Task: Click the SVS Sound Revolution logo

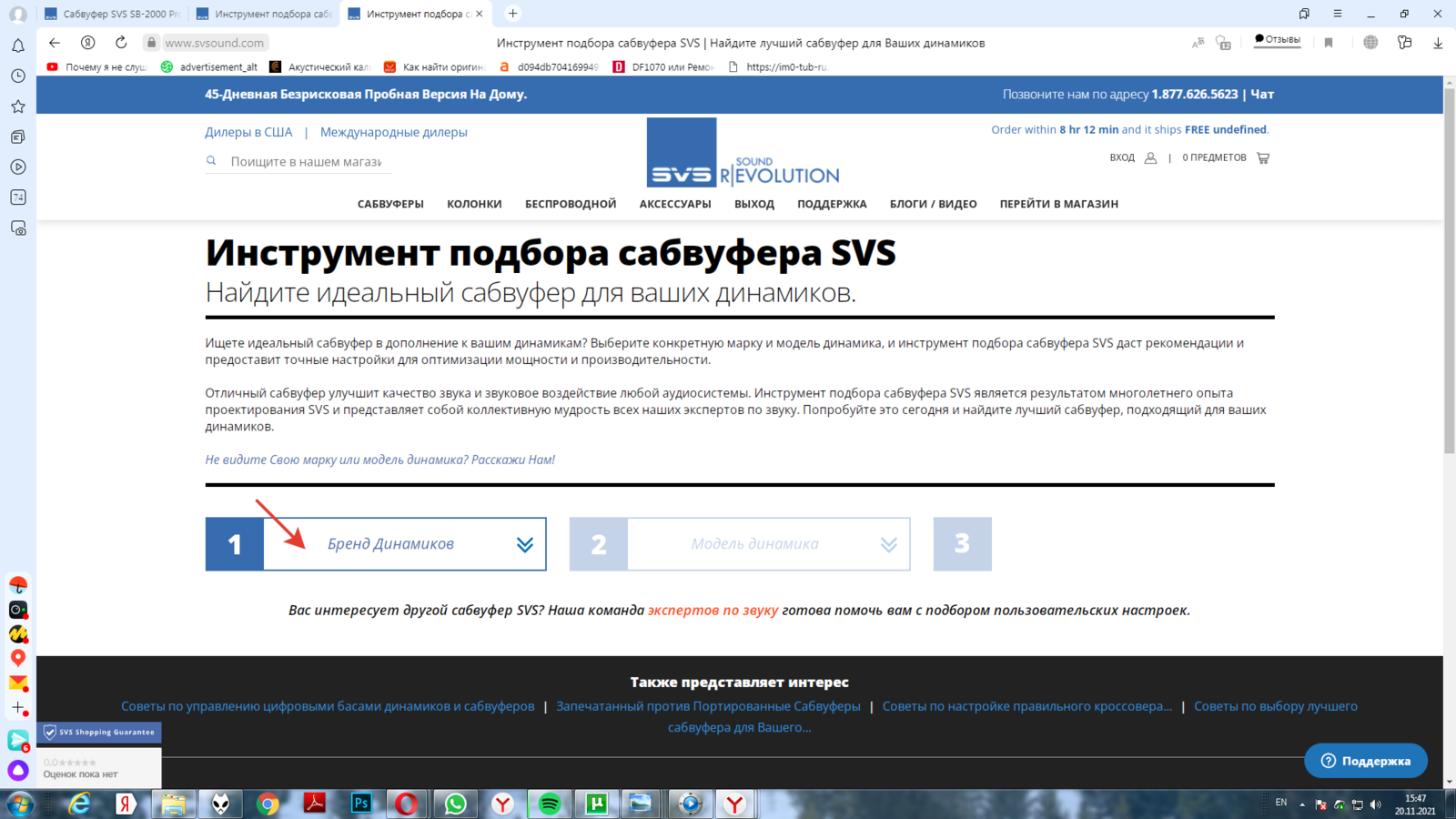Action: (743, 152)
